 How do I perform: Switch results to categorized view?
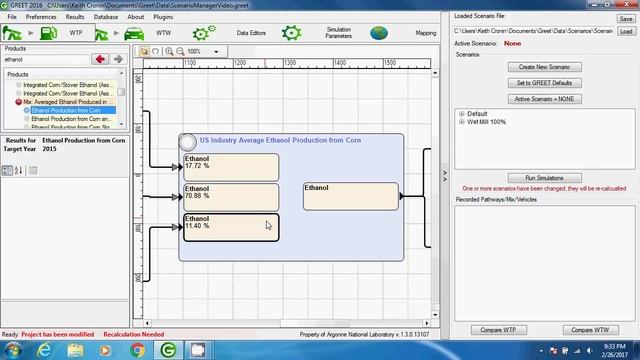coord(7,170)
